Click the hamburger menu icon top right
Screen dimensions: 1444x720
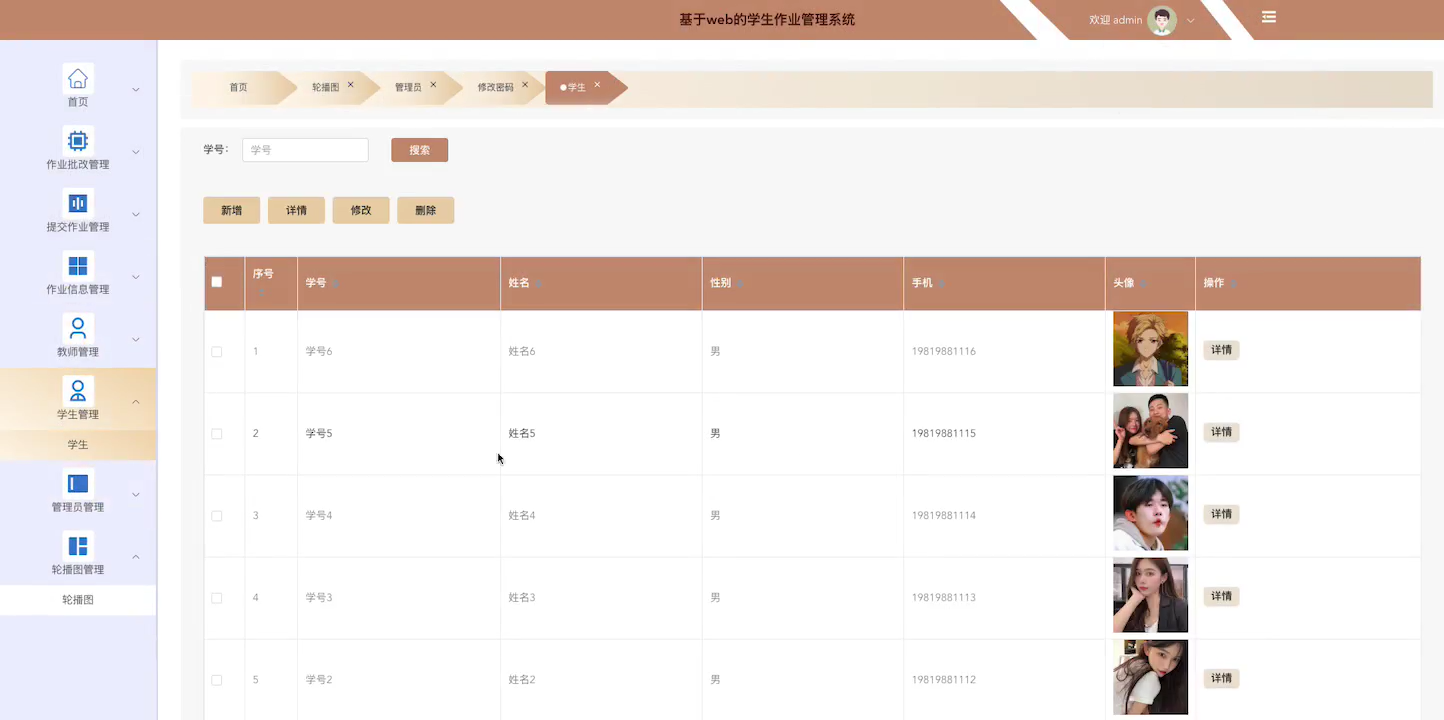tap(1268, 17)
